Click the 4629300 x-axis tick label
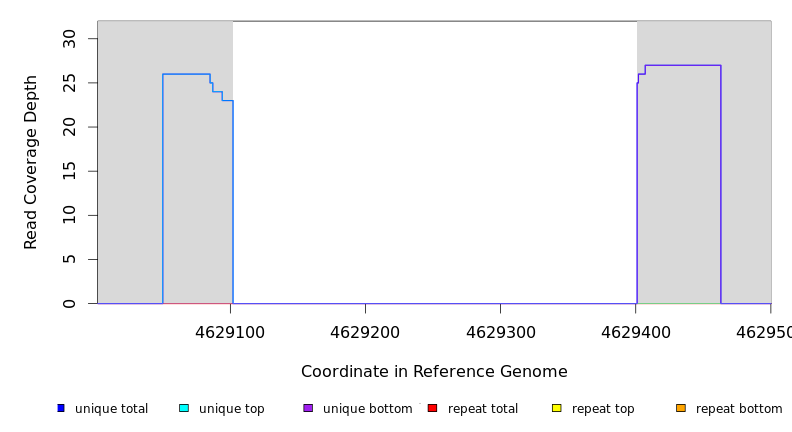This screenshot has width=792, height=432. click(x=500, y=332)
